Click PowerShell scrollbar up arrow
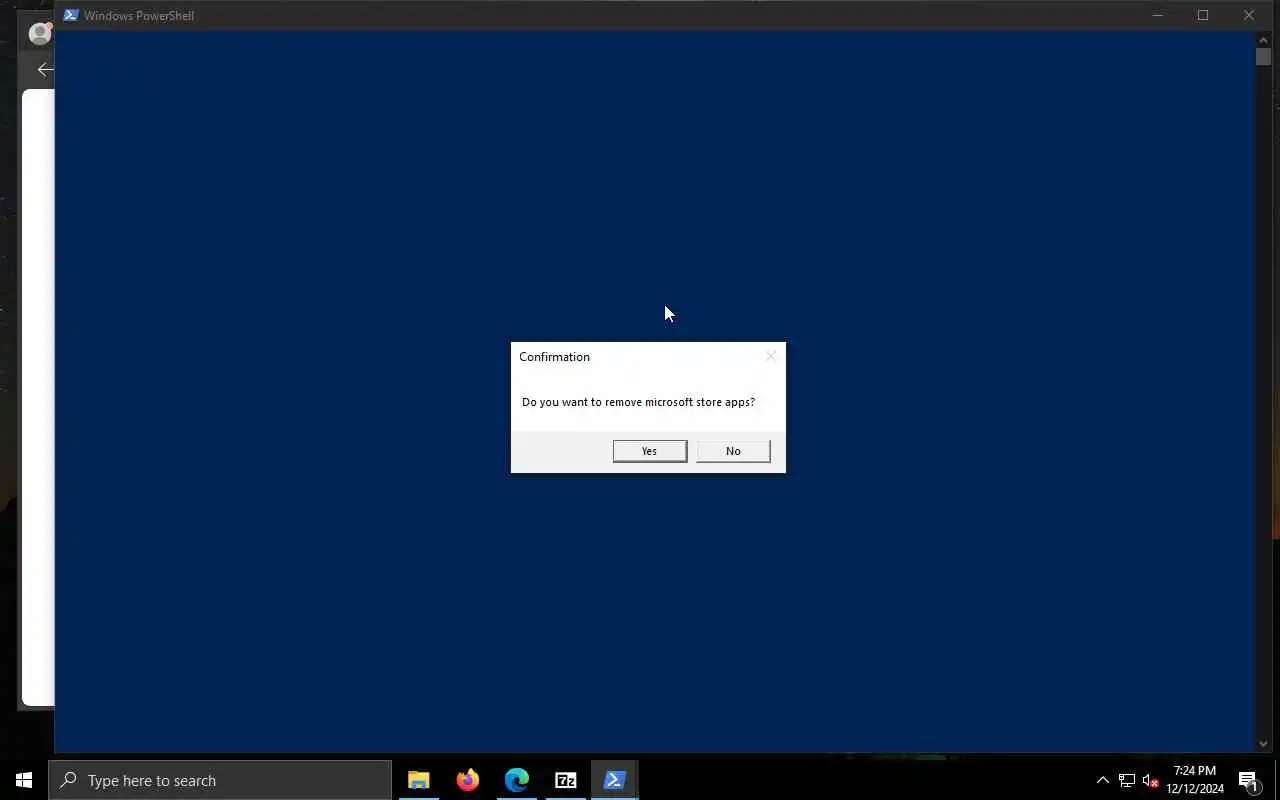This screenshot has height=800, width=1280. [x=1263, y=39]
